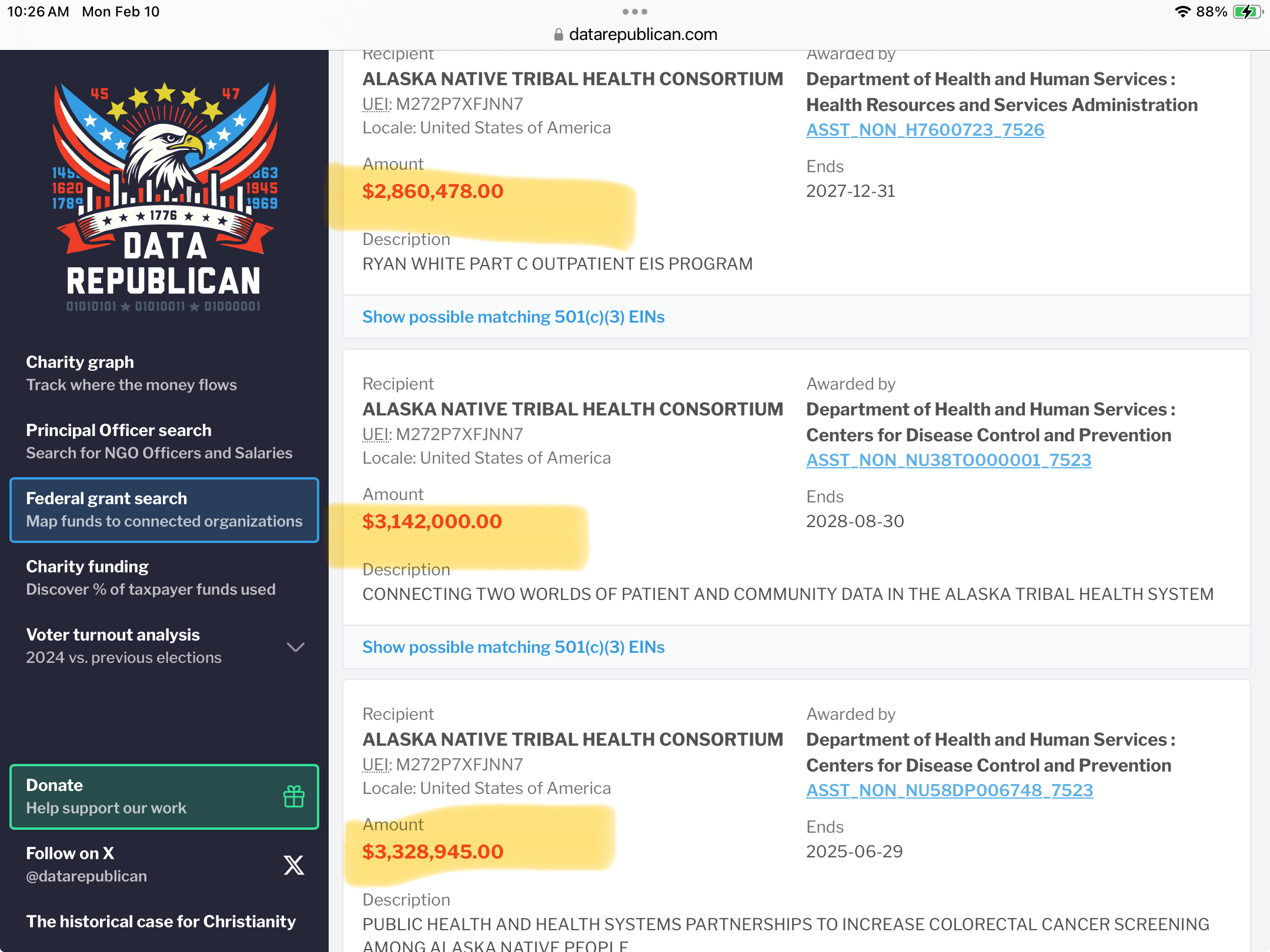Click Centers for Disease Control in $3,328,945.00 card
This screenshot has width=1270, height=952.
[988, 765]
